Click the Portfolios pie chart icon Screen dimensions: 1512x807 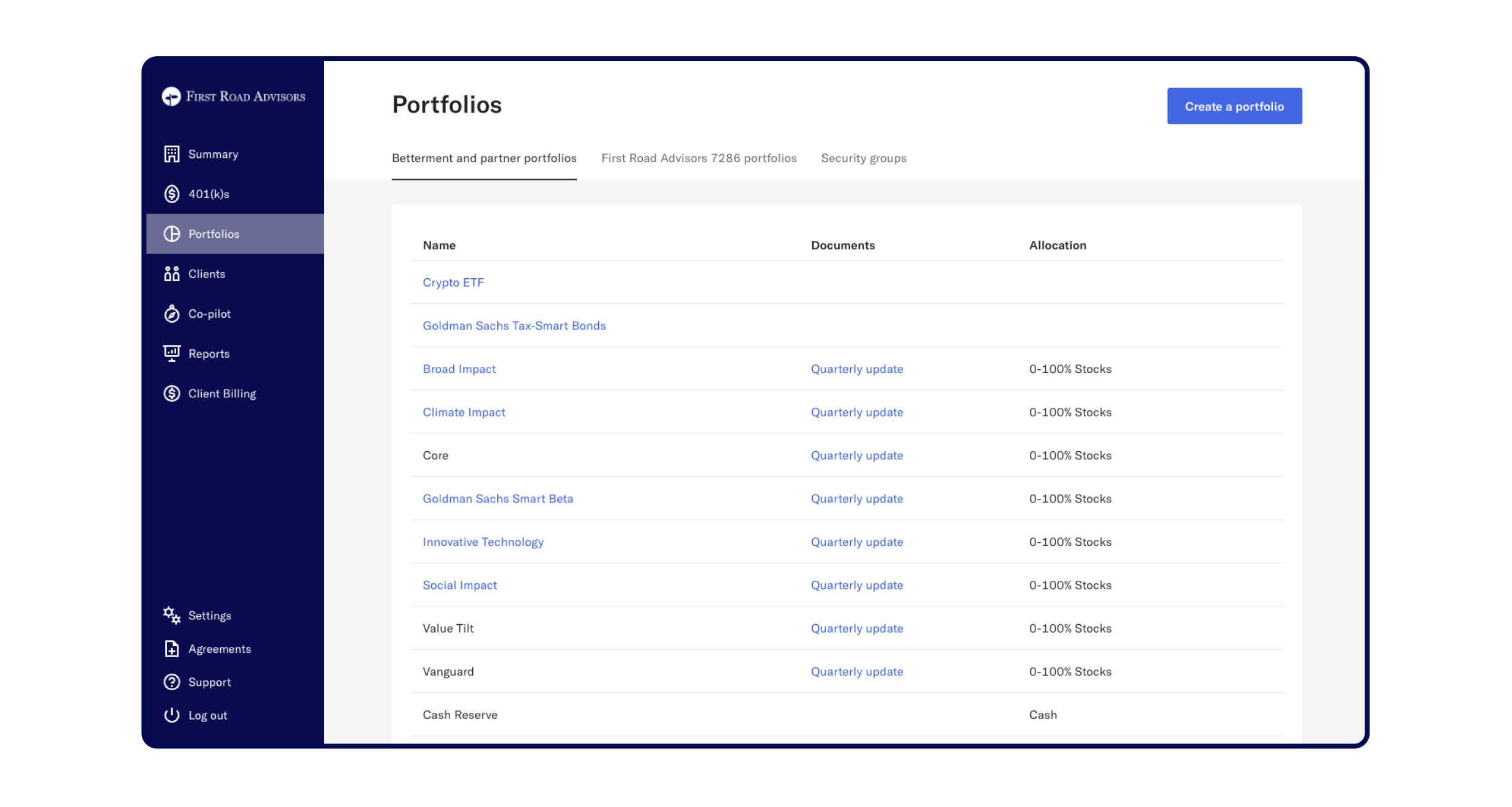point(172,234)
